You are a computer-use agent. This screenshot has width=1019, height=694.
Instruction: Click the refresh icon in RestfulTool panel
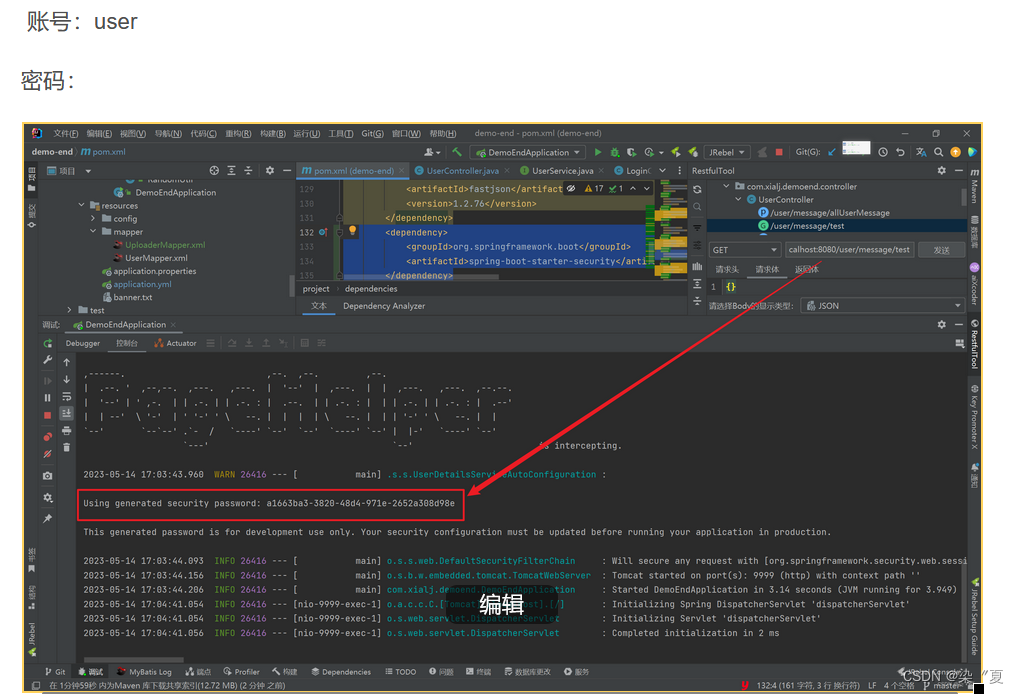[699, 190]
